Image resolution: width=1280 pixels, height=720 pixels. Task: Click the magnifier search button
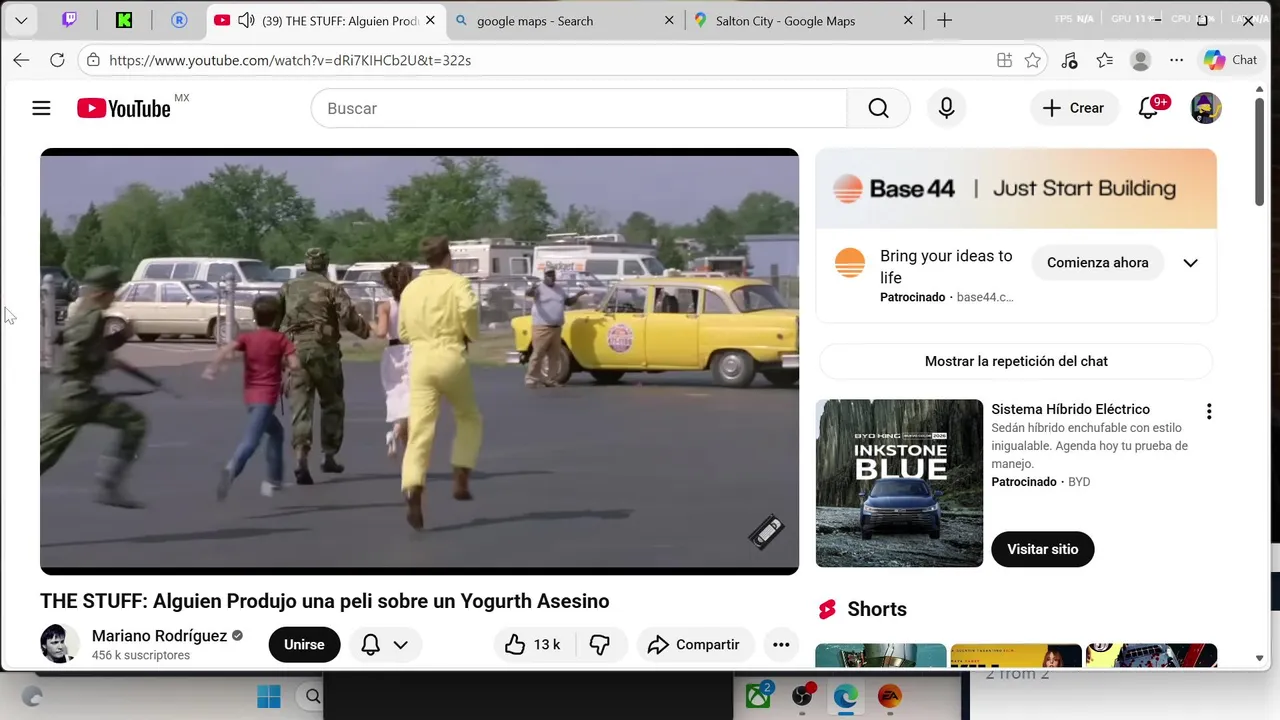[878, 108]
